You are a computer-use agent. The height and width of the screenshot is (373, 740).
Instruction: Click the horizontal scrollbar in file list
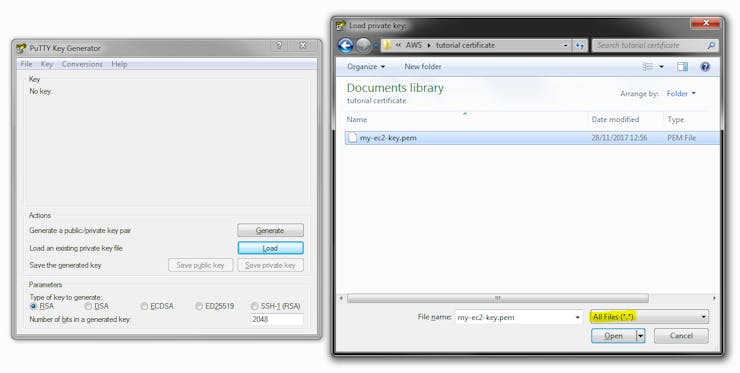click(497, 298)
